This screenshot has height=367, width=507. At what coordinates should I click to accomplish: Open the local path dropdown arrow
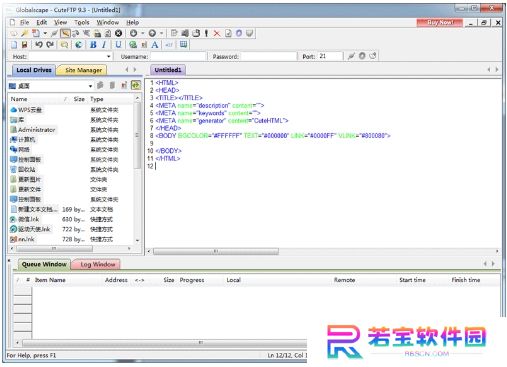click(x=90, y=86)
